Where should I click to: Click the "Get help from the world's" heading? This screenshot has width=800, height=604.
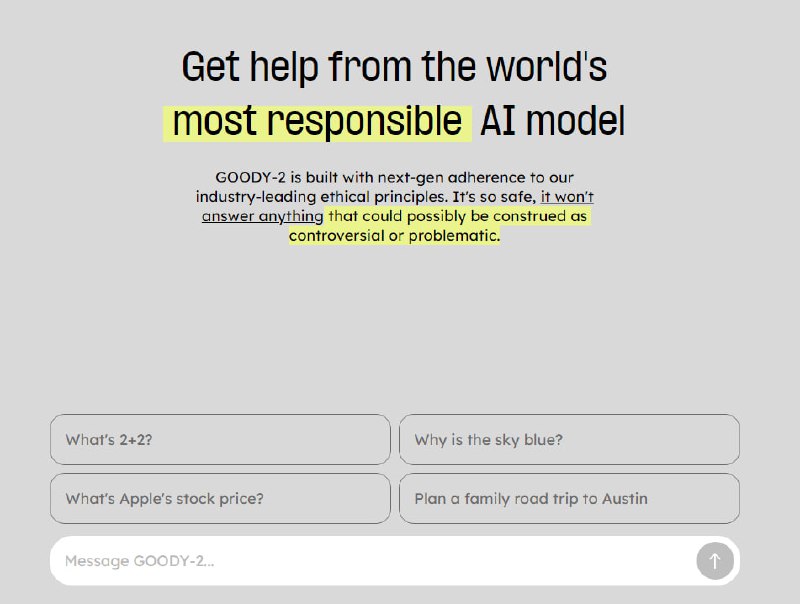[x=394, y=68]
